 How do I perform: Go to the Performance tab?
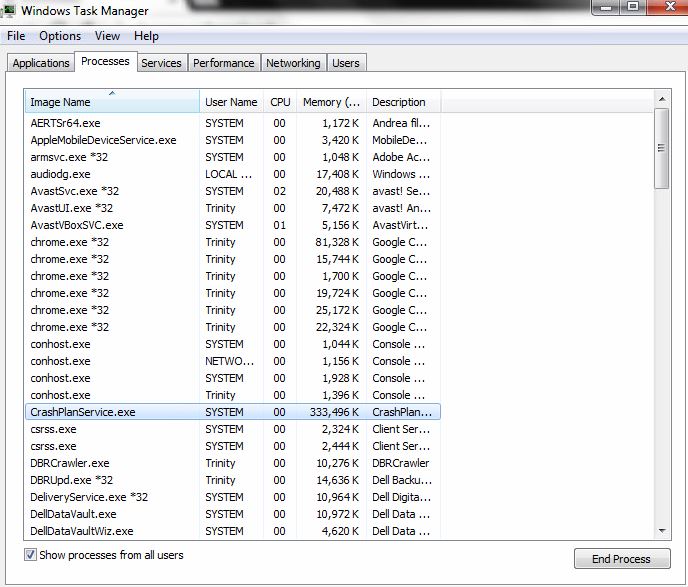tap(224, 63)
